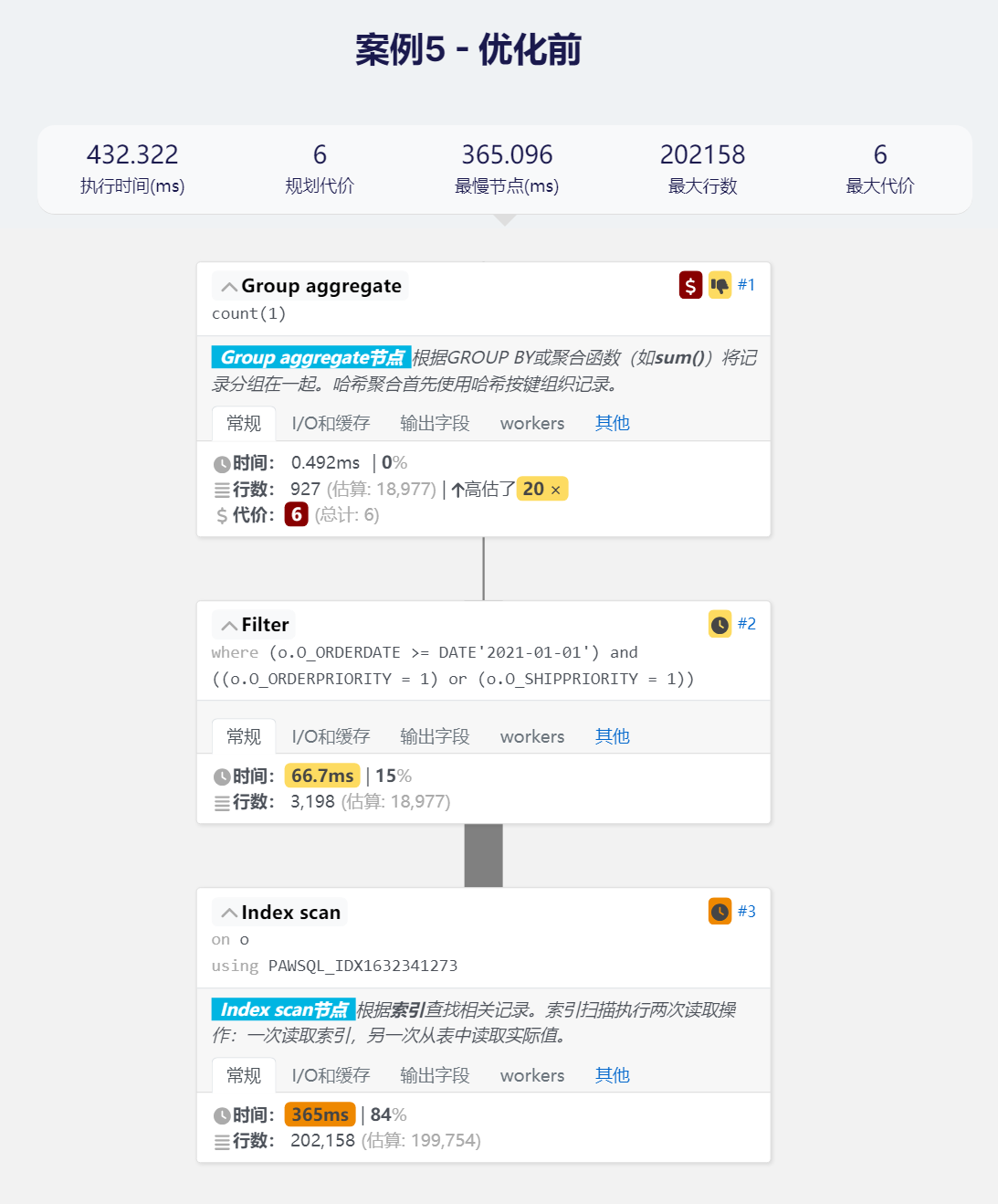Click the 规划代价 statistic
The image size is (998, 1204).
[320, 169]
